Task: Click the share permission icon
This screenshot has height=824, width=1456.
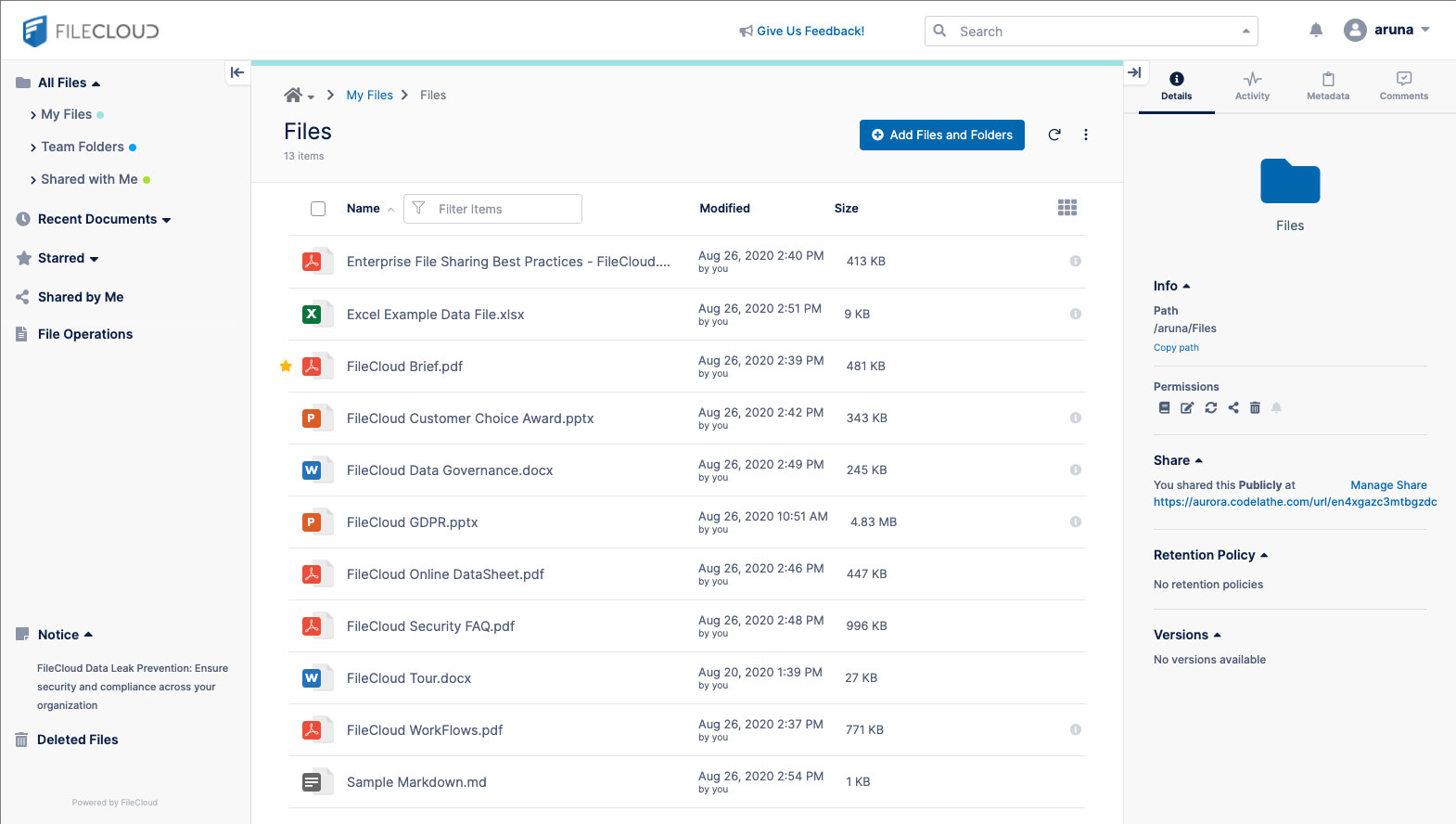Action: tap(1233, 407)
